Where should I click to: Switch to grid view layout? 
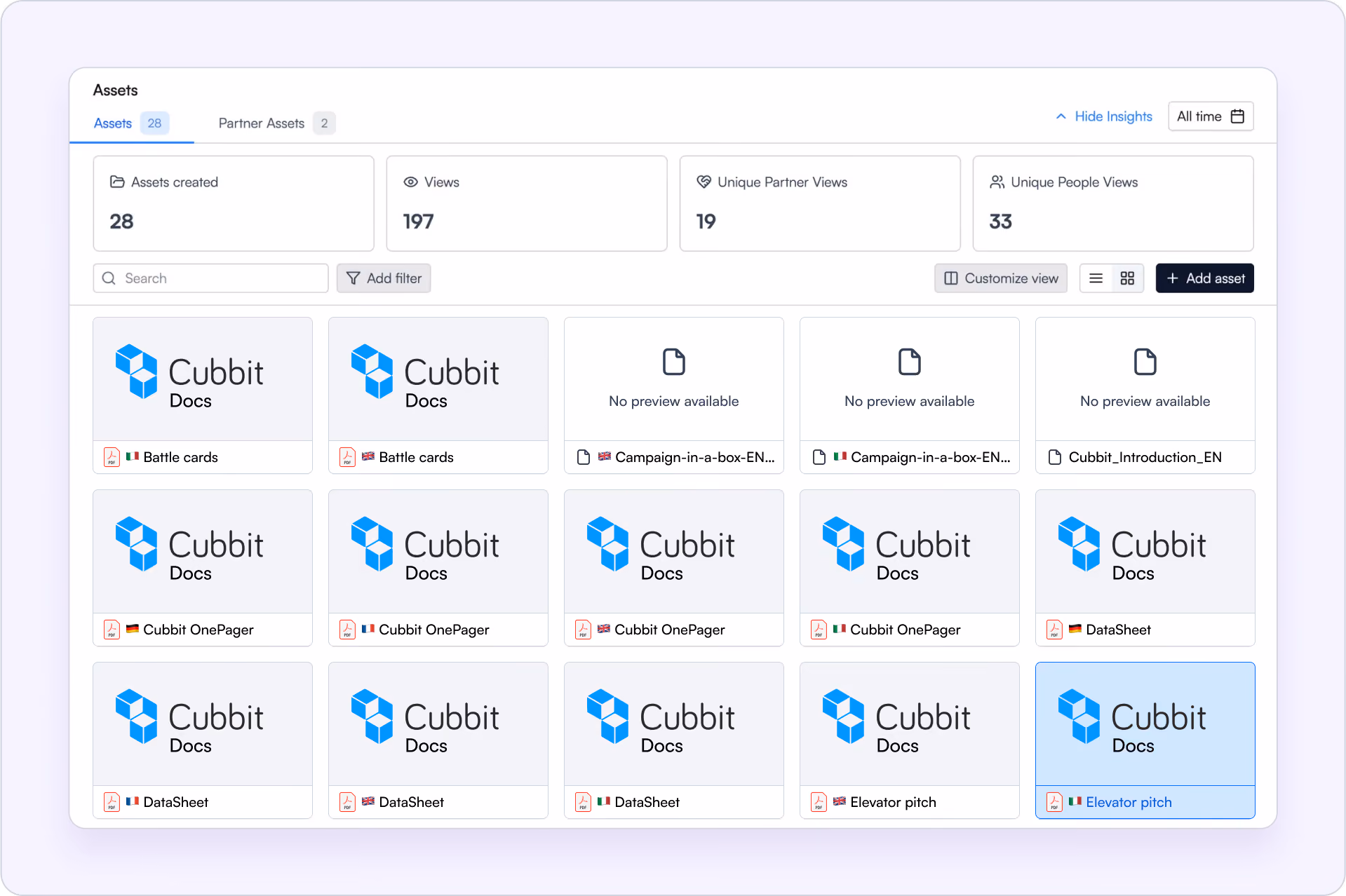tap(1127, 278)
